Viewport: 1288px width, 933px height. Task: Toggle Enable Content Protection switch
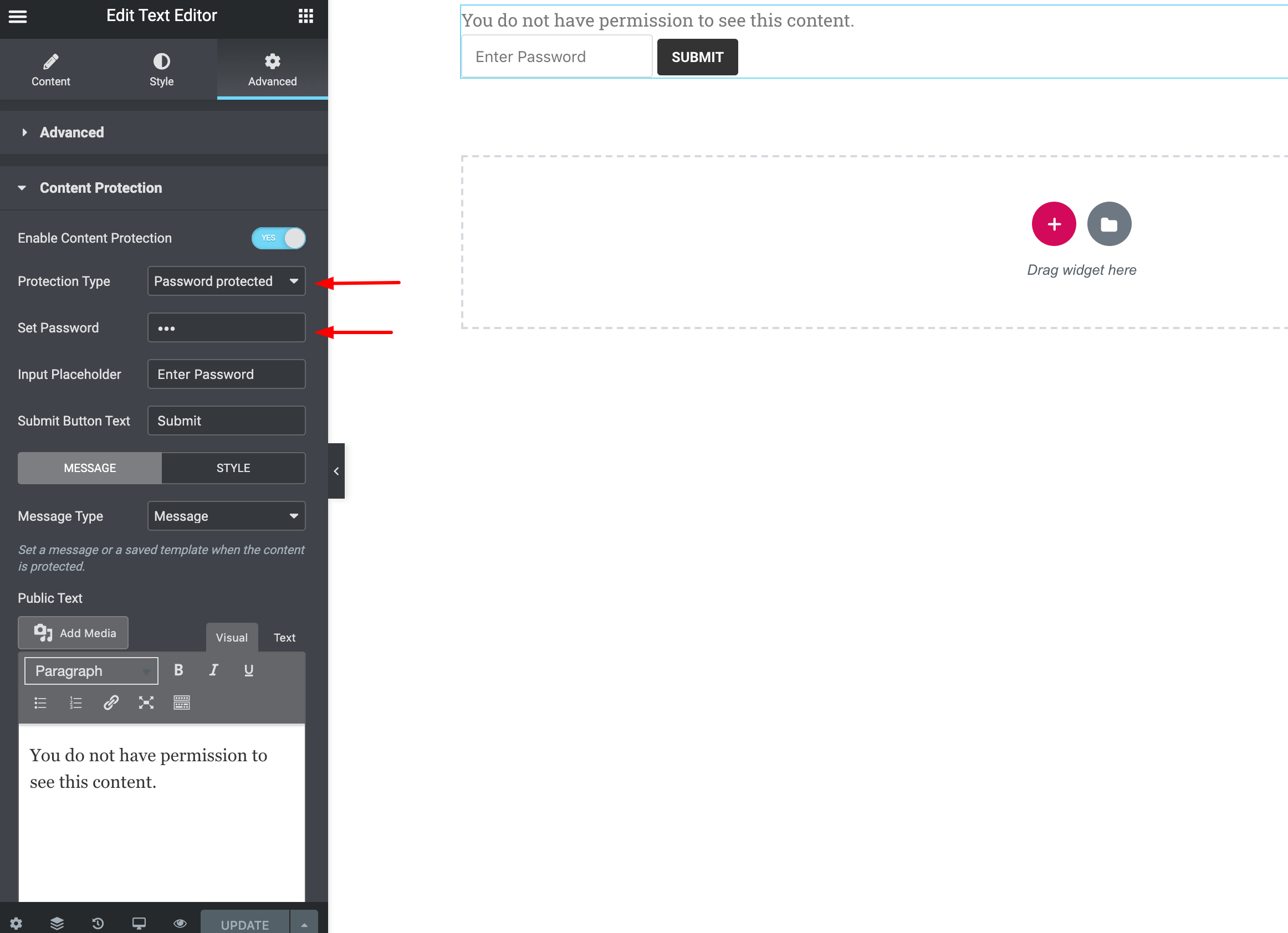(278, 238)
